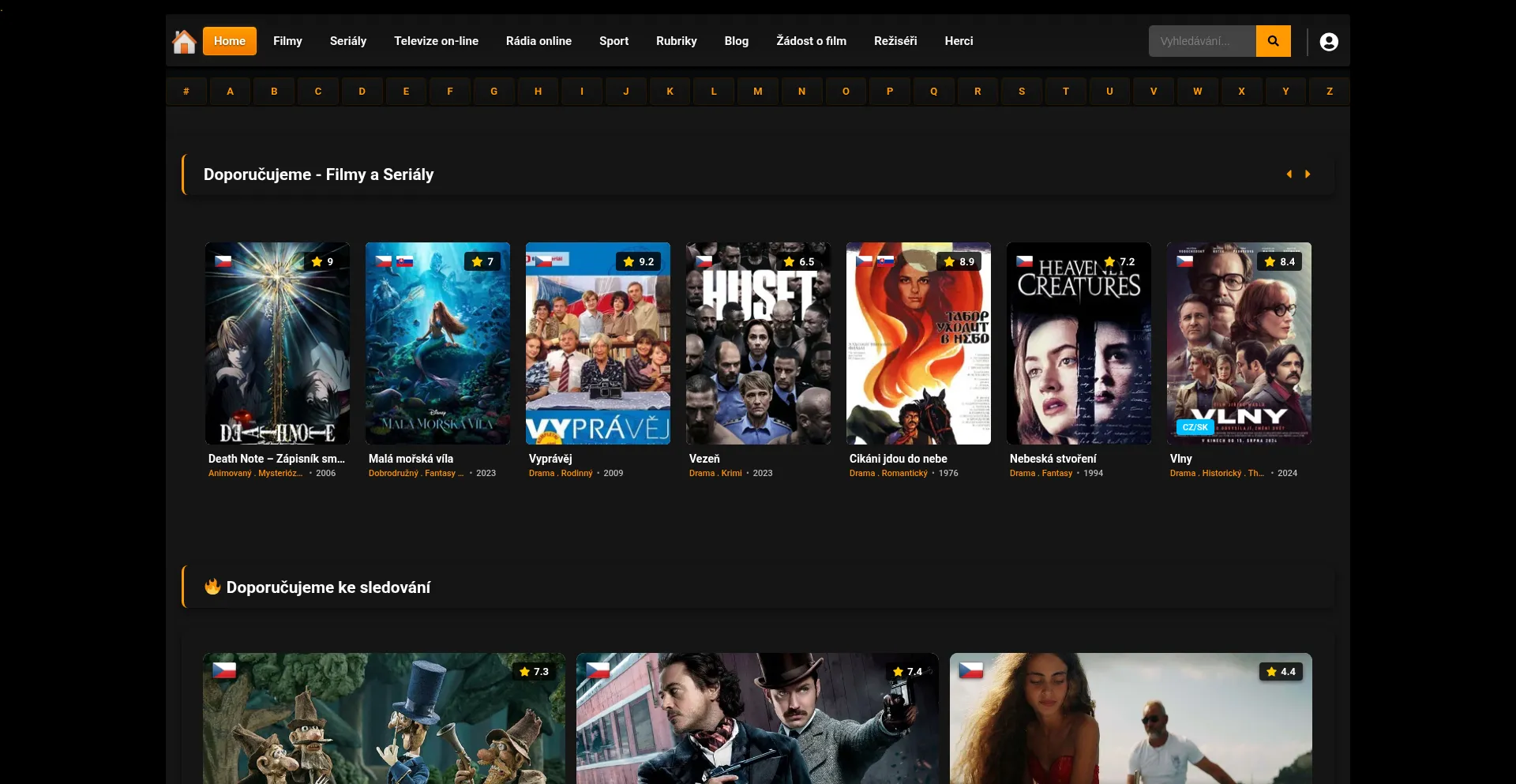The width and height of the screenshot is (1516, 784).
Task: Click the CZ/SK badge on Vlny poster
Action: point(1195,427)
